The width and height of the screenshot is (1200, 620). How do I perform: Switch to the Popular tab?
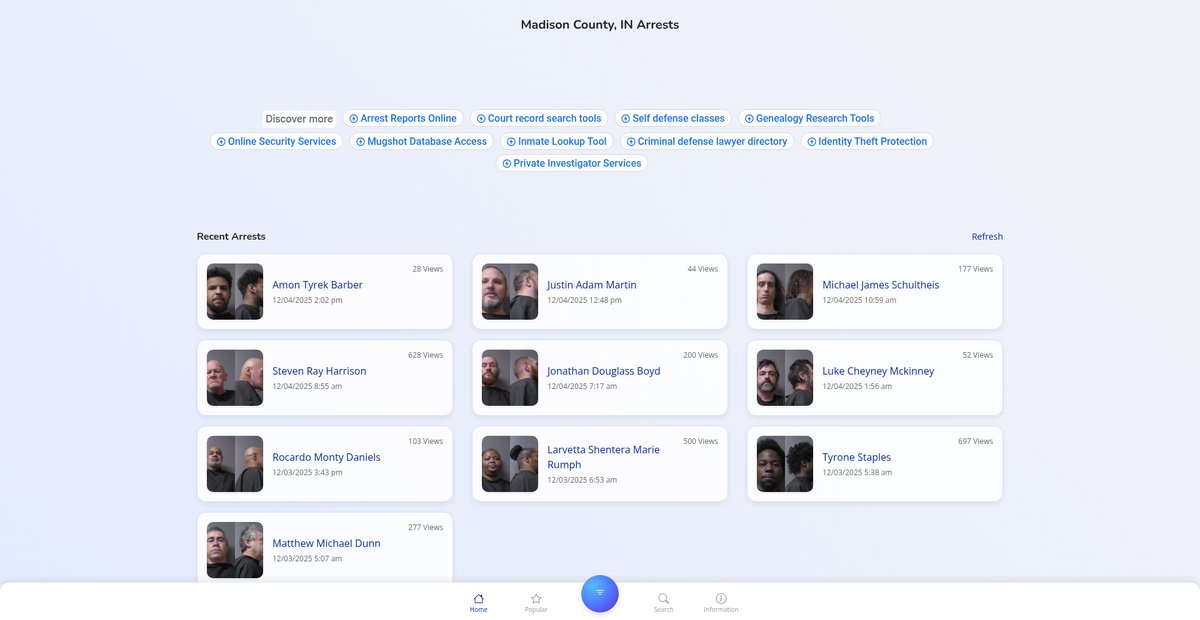pyautogui.click(x=536, y=602)
